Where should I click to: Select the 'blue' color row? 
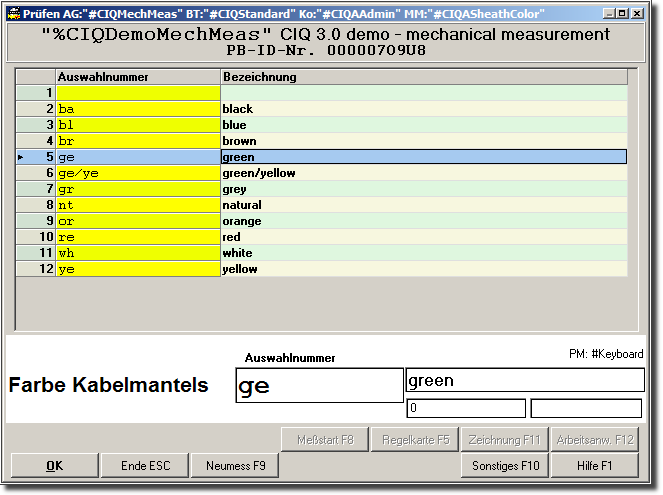click(x=423, y=125)
